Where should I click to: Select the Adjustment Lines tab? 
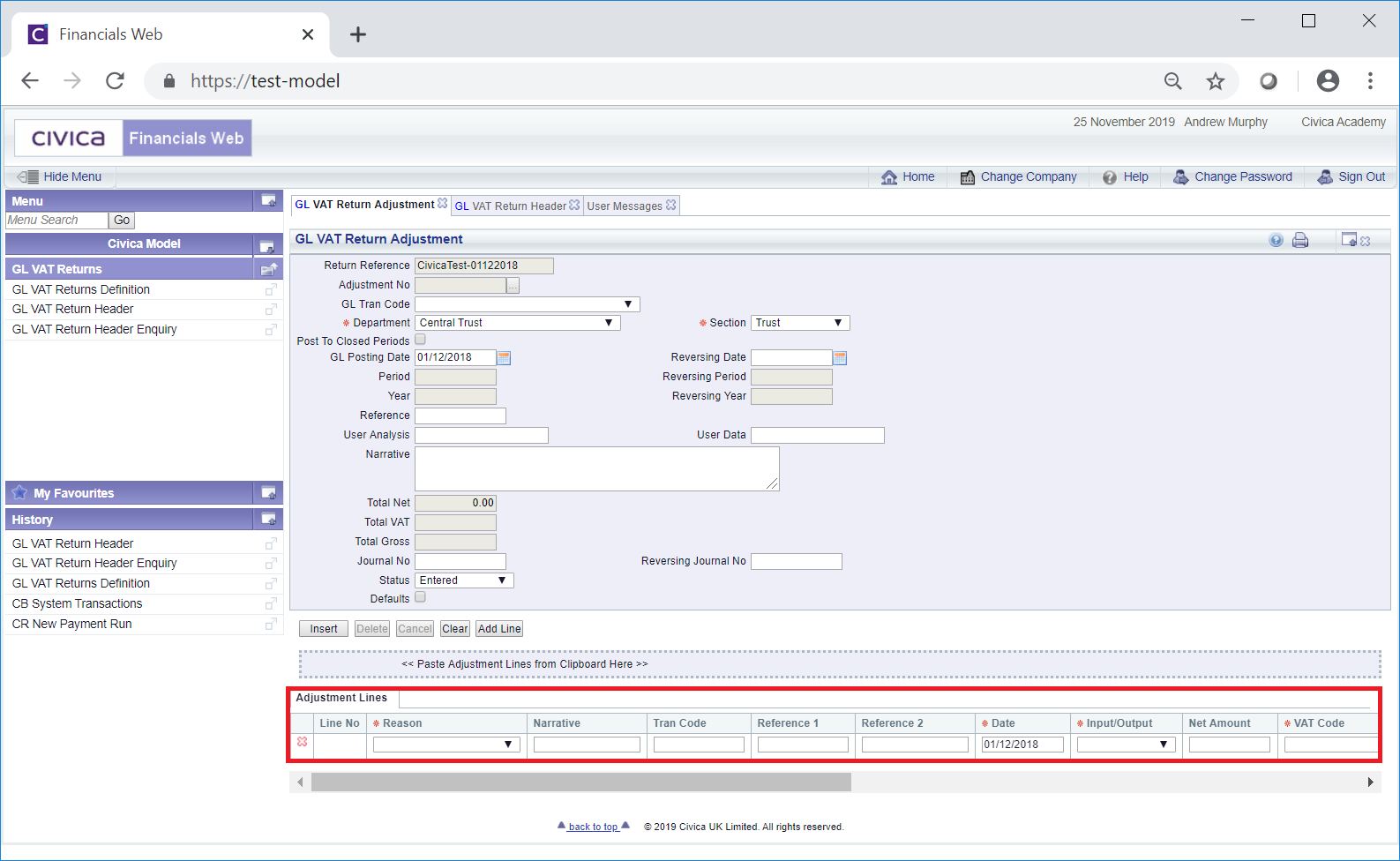tap(341, 698)
